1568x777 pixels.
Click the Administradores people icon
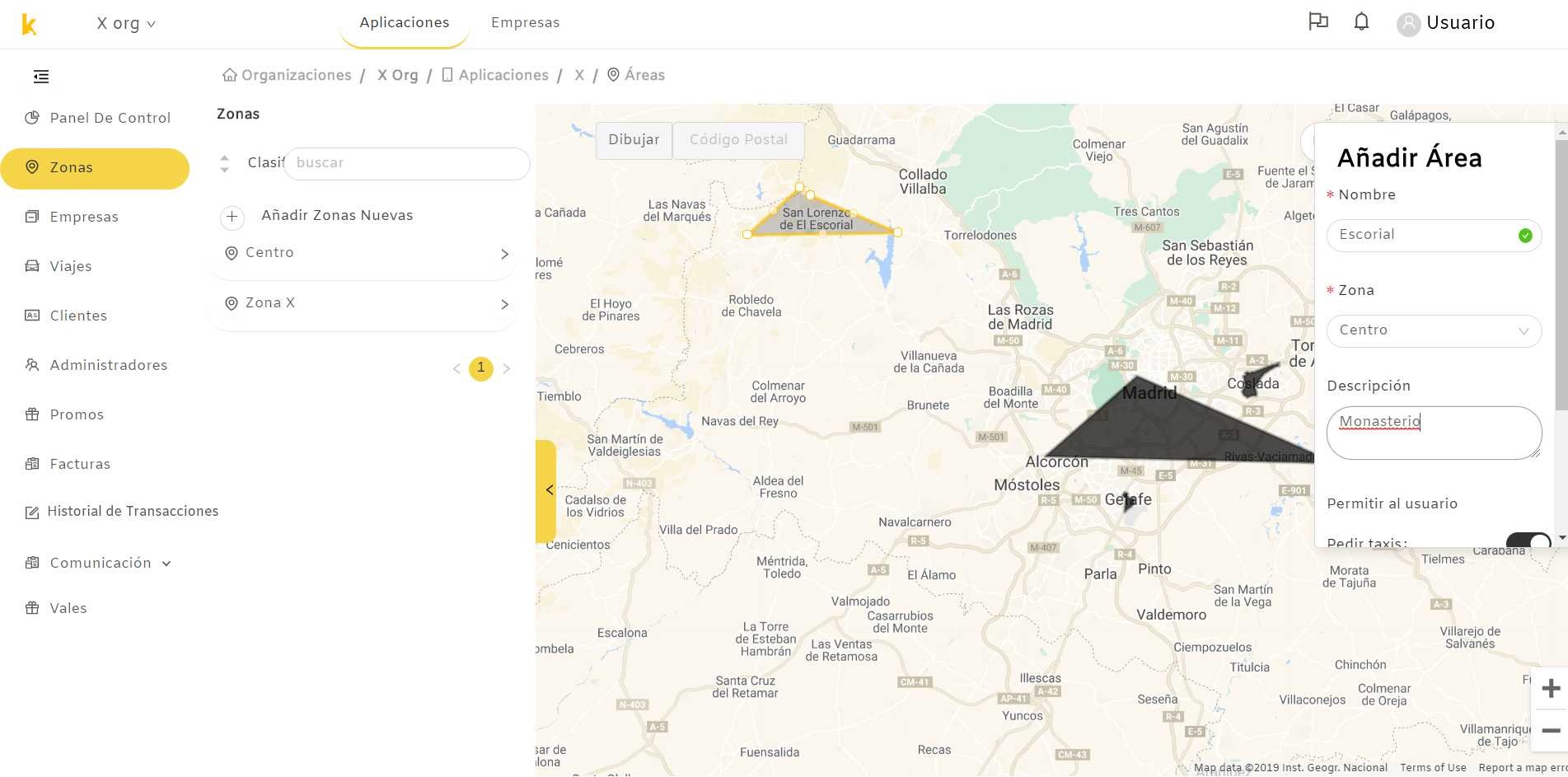pos(32,365)
